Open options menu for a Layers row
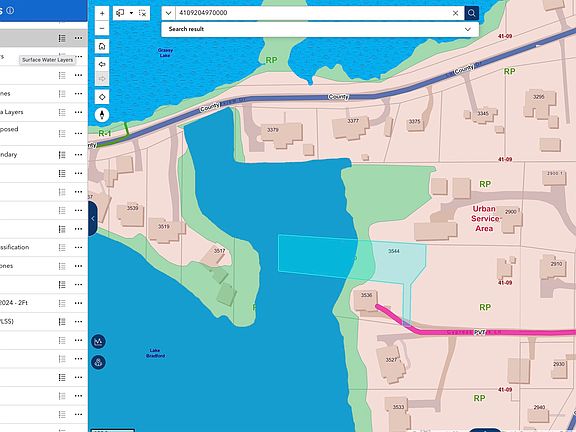The image size is (576, 432). 78,112
